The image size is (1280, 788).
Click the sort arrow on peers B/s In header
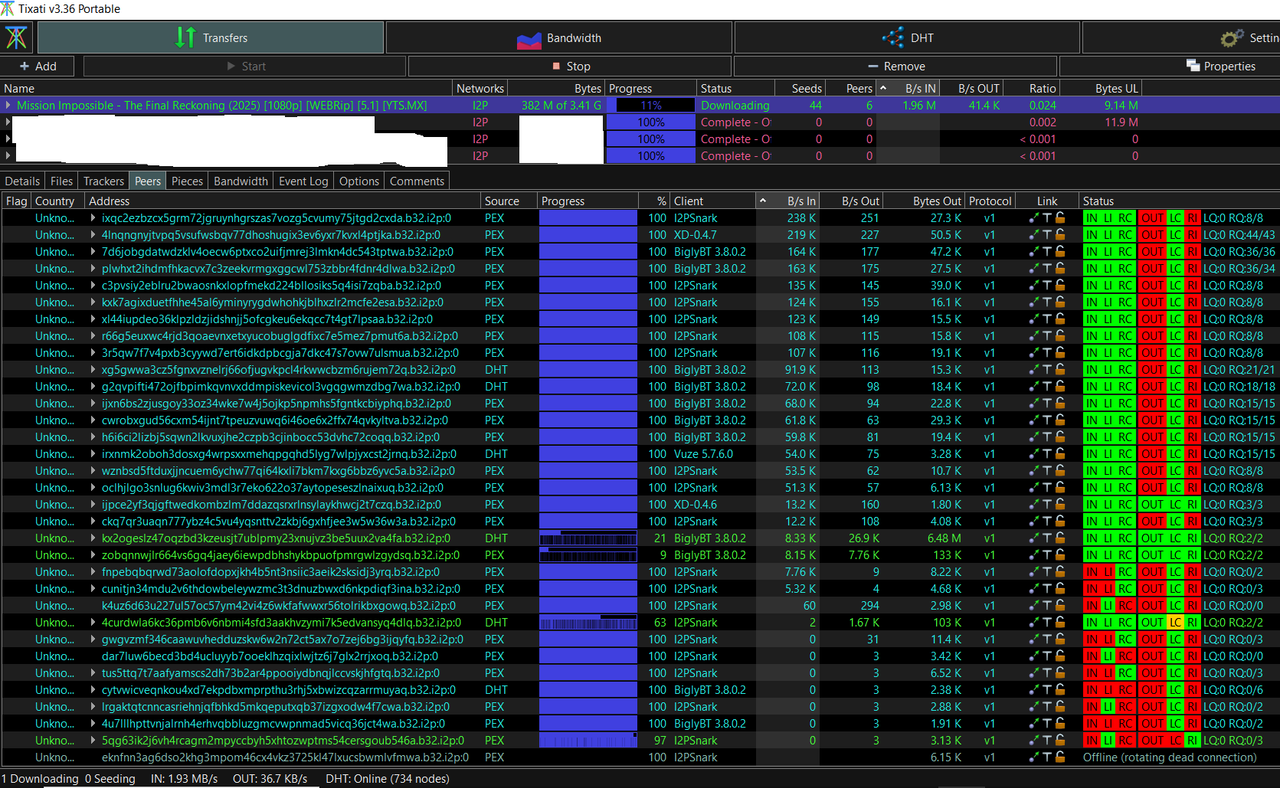(764, 201)
